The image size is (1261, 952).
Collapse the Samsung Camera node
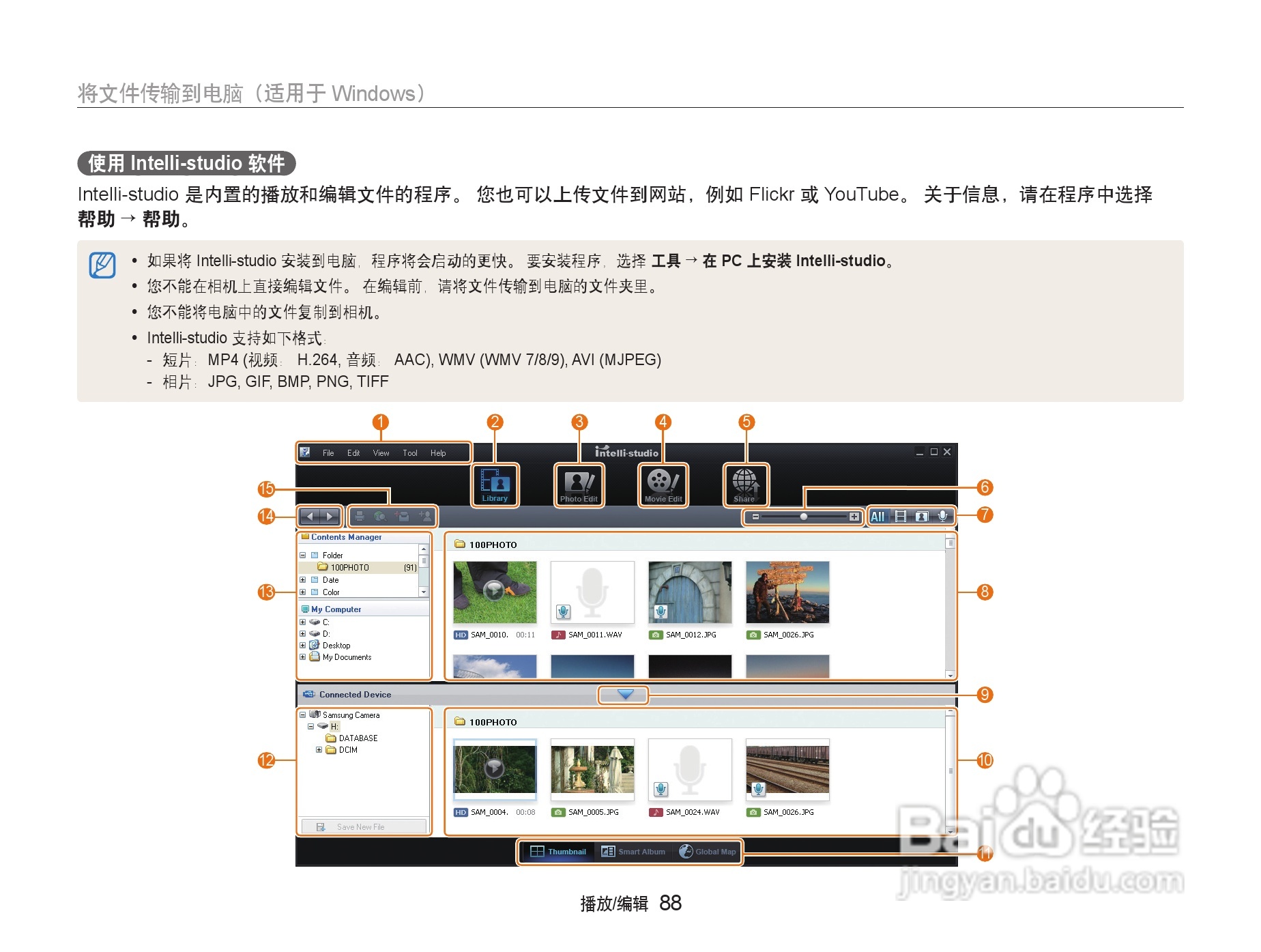pos(303,715)
